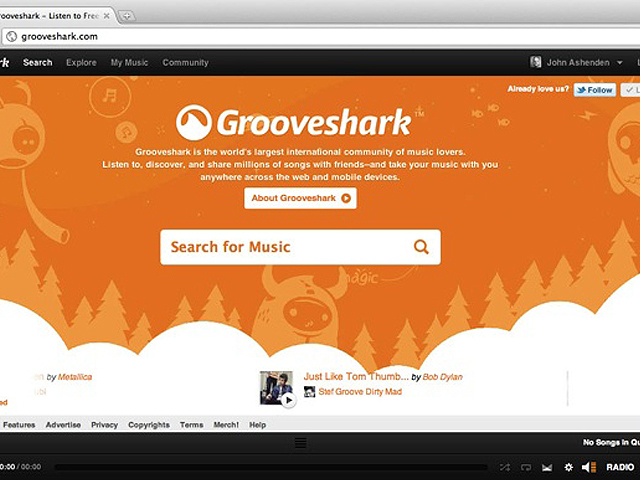
Task: Open the Features footer link
Action: 19,425
